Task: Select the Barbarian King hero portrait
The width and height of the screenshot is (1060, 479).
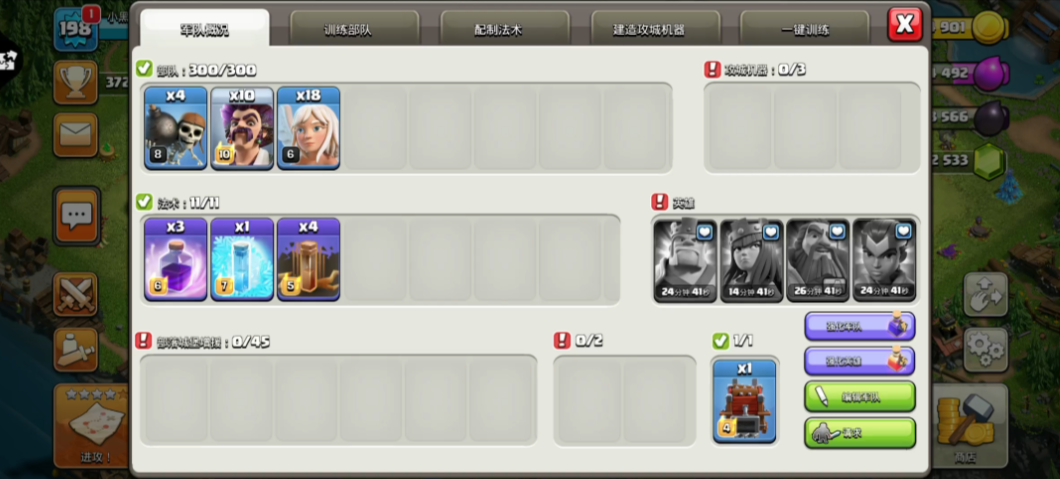Action: click(x=685, y=260)
